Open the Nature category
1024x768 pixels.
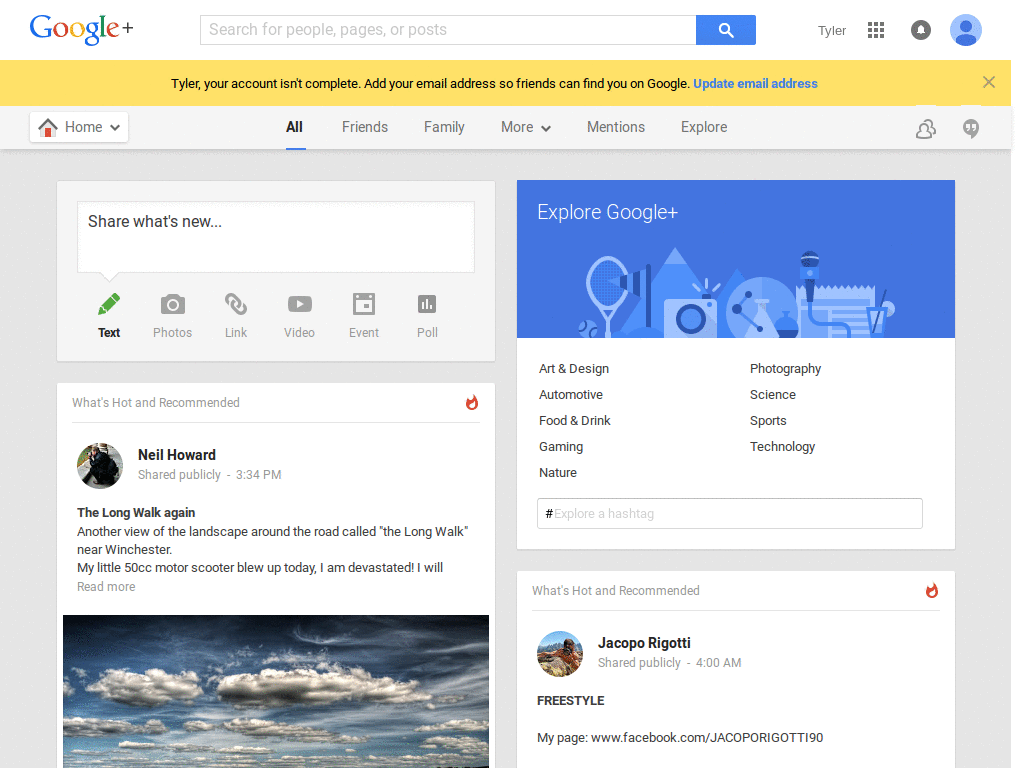tap(558, 473)
